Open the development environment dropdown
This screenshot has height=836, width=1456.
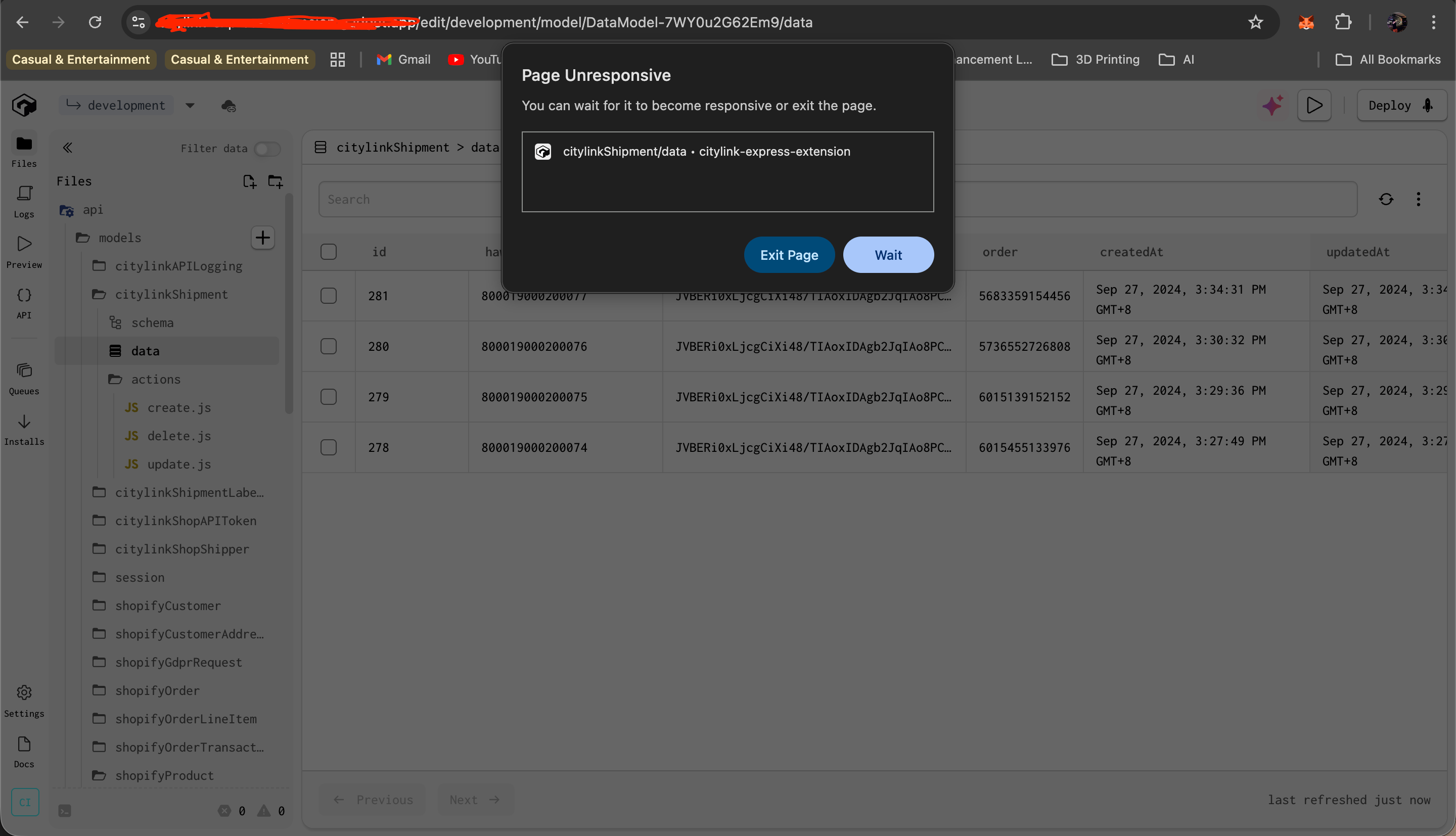[190, 106]
